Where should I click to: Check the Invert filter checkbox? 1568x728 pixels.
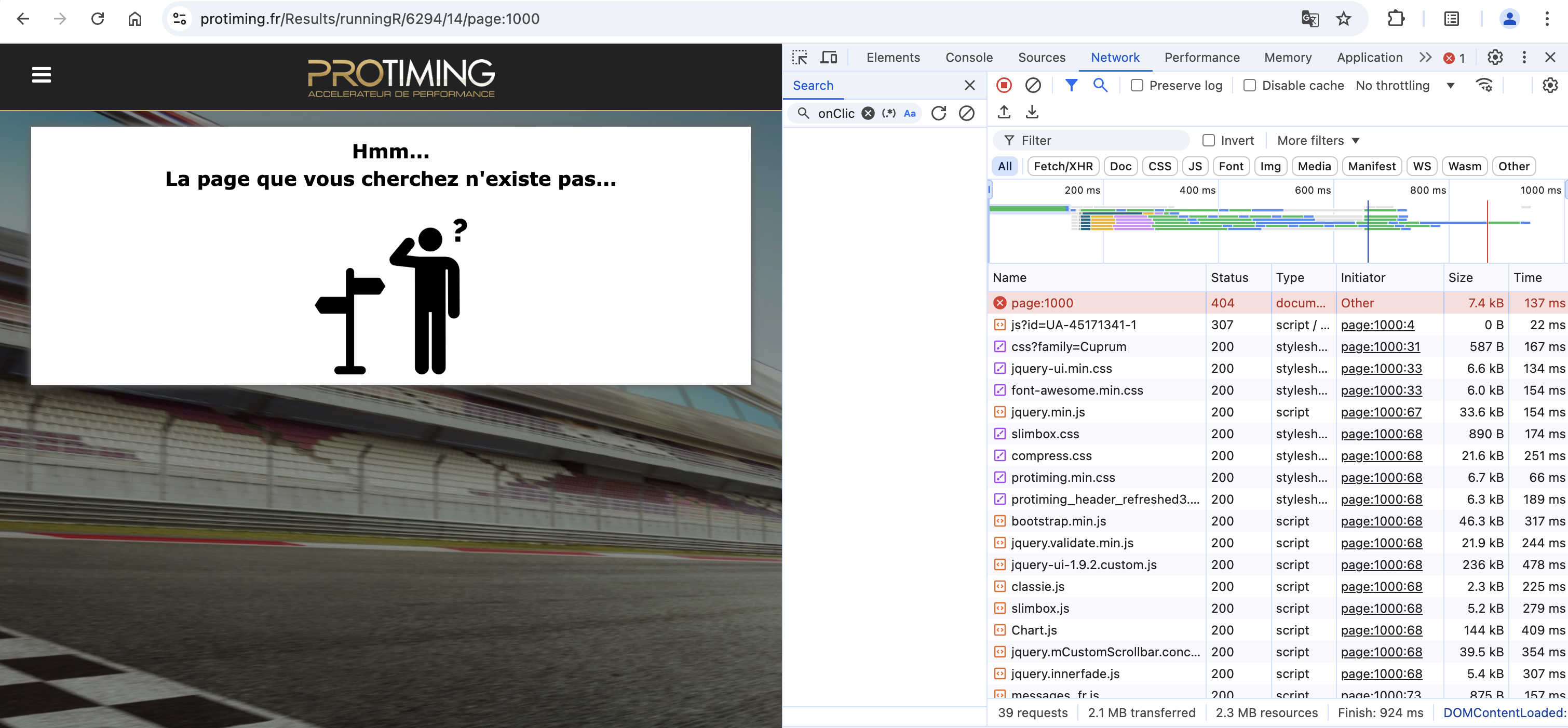(1208, 141)
